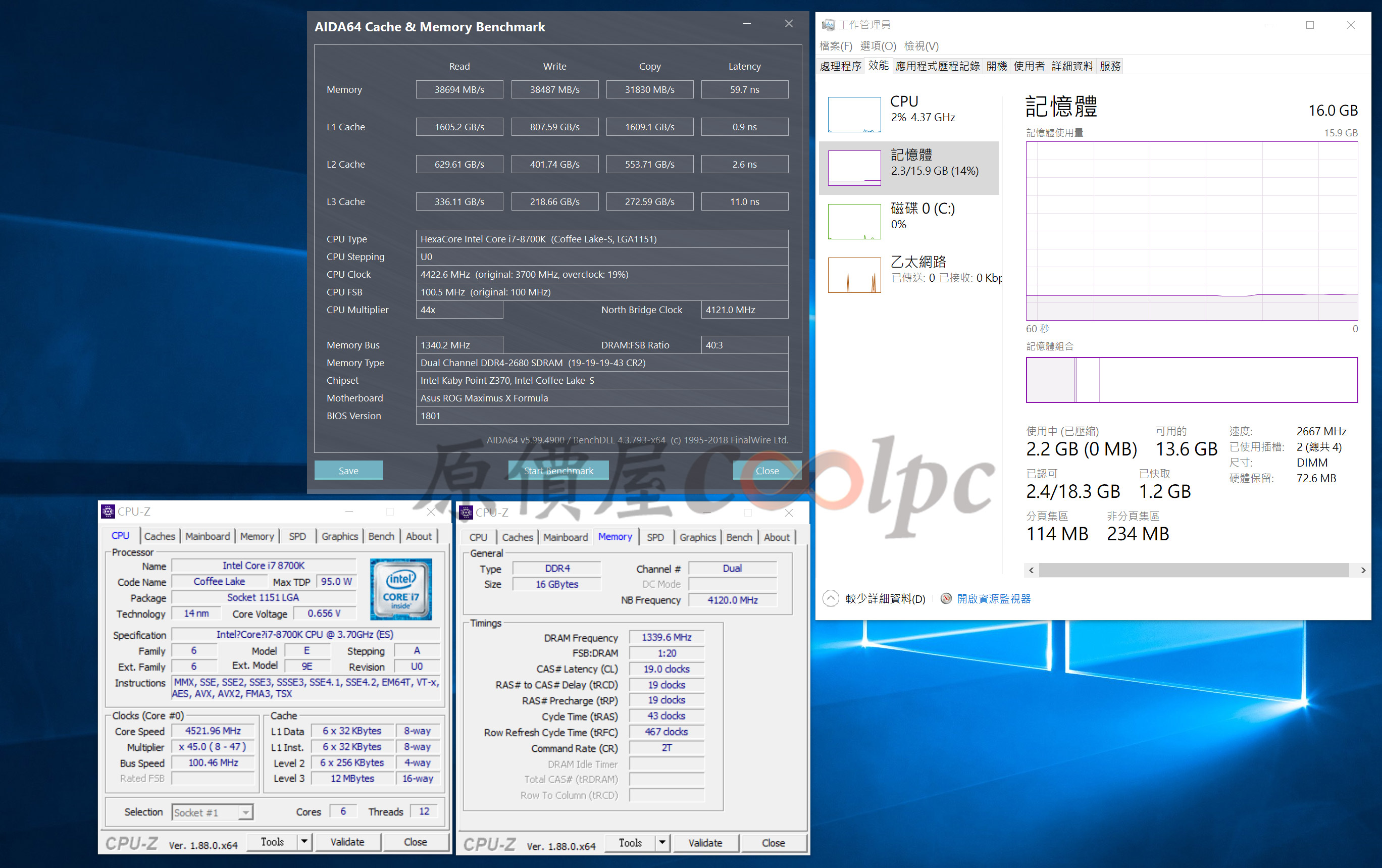Switch to the 服務 tab
Image resolution: width=1382 pixels, height=868 pixels.
pyautogui.click(x=1110, y=66)
